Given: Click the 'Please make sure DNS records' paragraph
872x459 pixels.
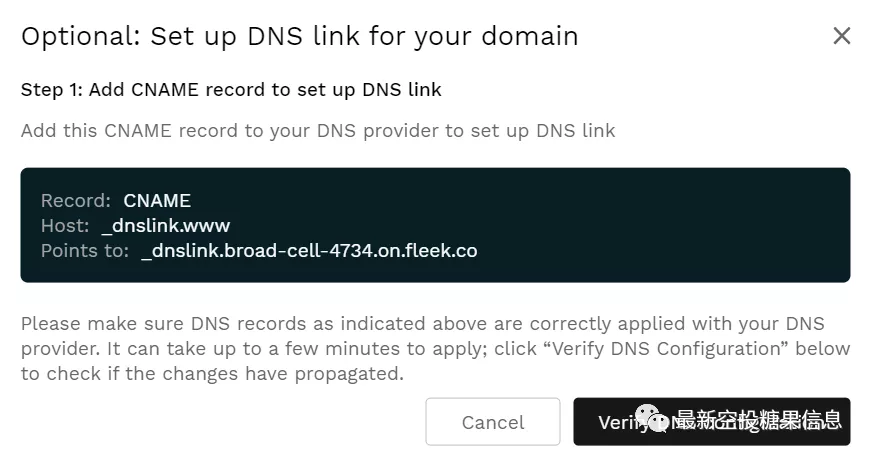Looking at the screenshot, I should [435, 348].
